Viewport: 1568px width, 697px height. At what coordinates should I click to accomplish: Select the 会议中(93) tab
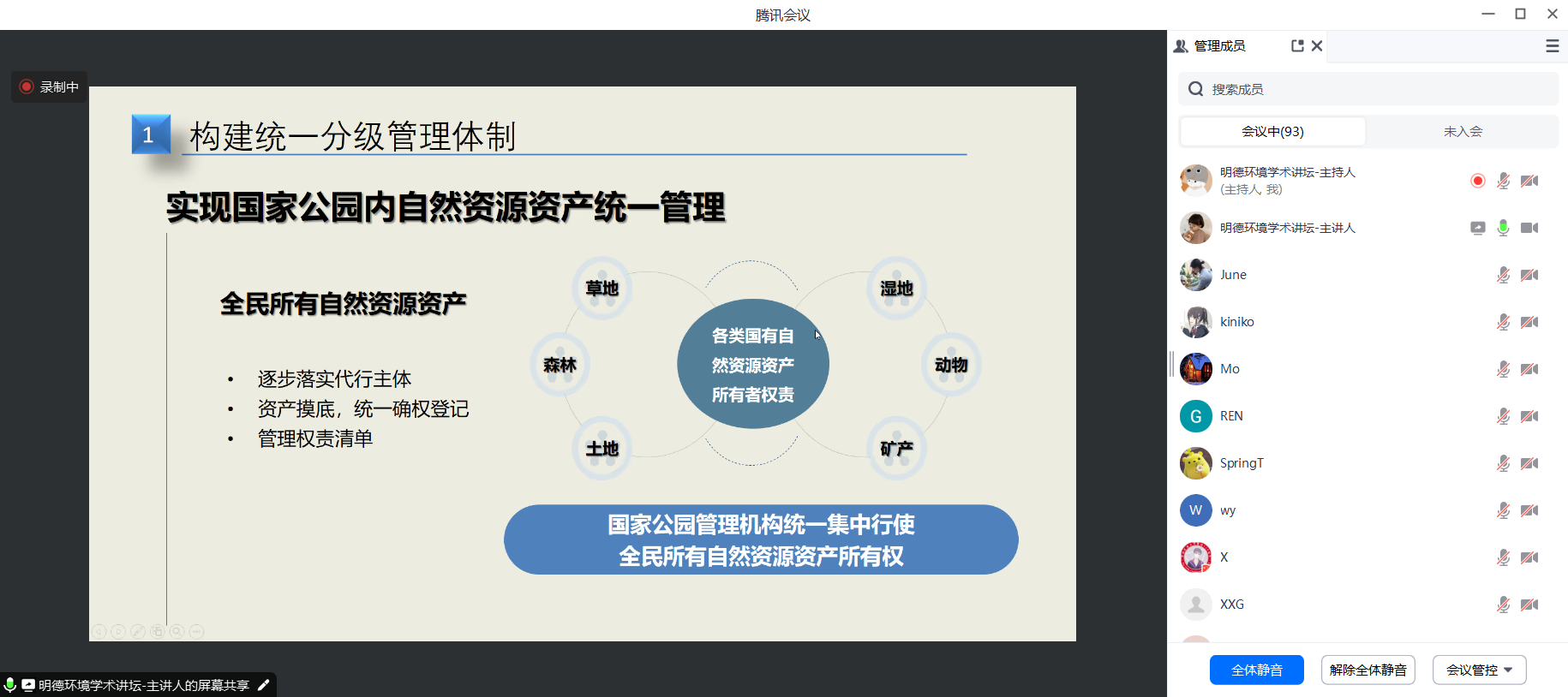pyautogui.click(x=1272, y=131)
